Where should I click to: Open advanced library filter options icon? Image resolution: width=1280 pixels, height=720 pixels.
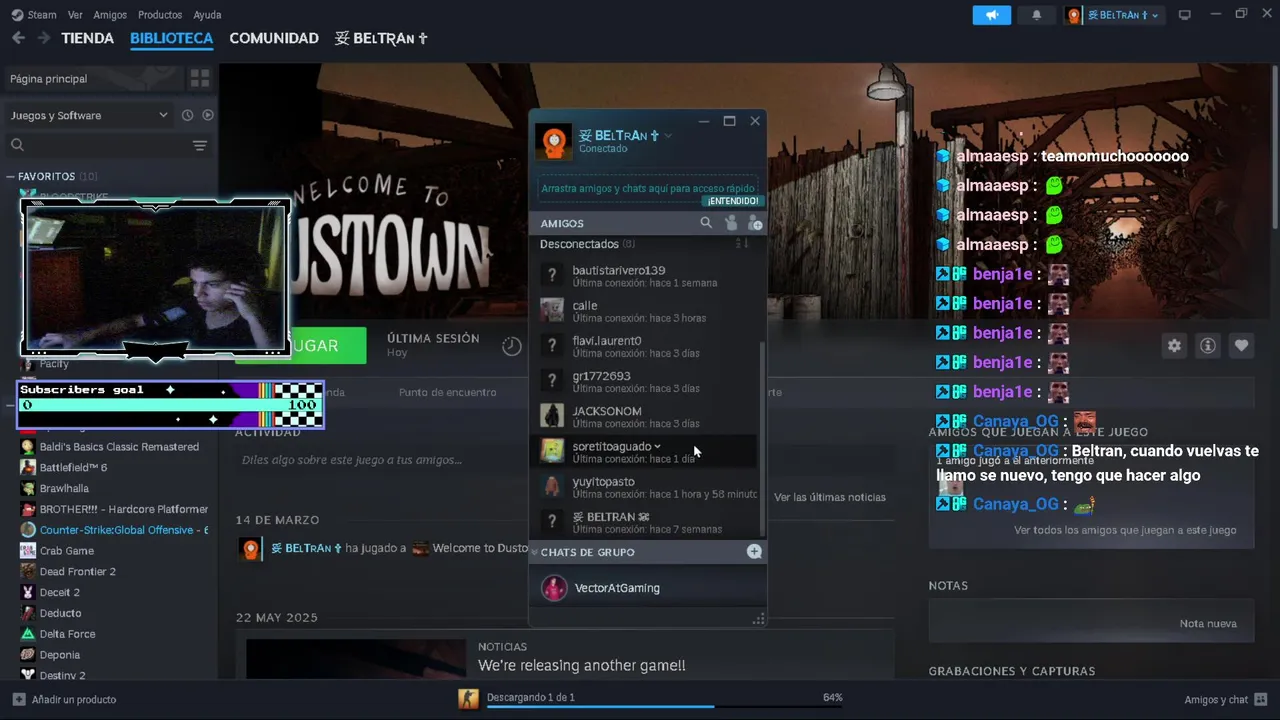pyautogui.click(x=200, y=146)
